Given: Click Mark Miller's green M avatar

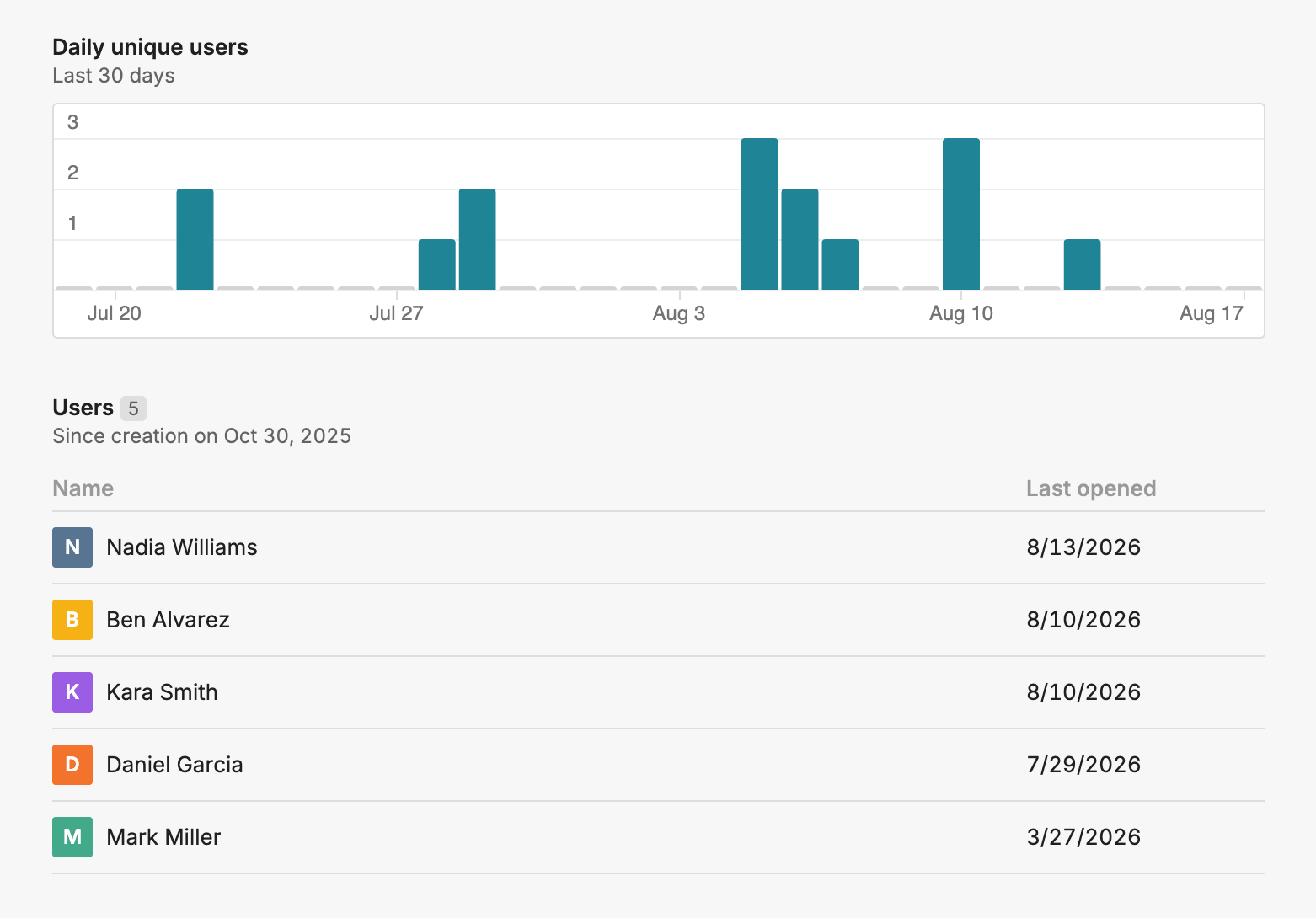Looking at the screenshot, I should (72, 837).
